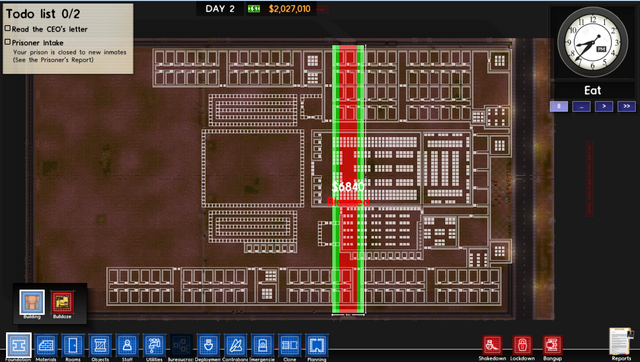Screen dimensions: 640x362
Task: Open the Utilities menu icon
Action: [x=154, y=345]
